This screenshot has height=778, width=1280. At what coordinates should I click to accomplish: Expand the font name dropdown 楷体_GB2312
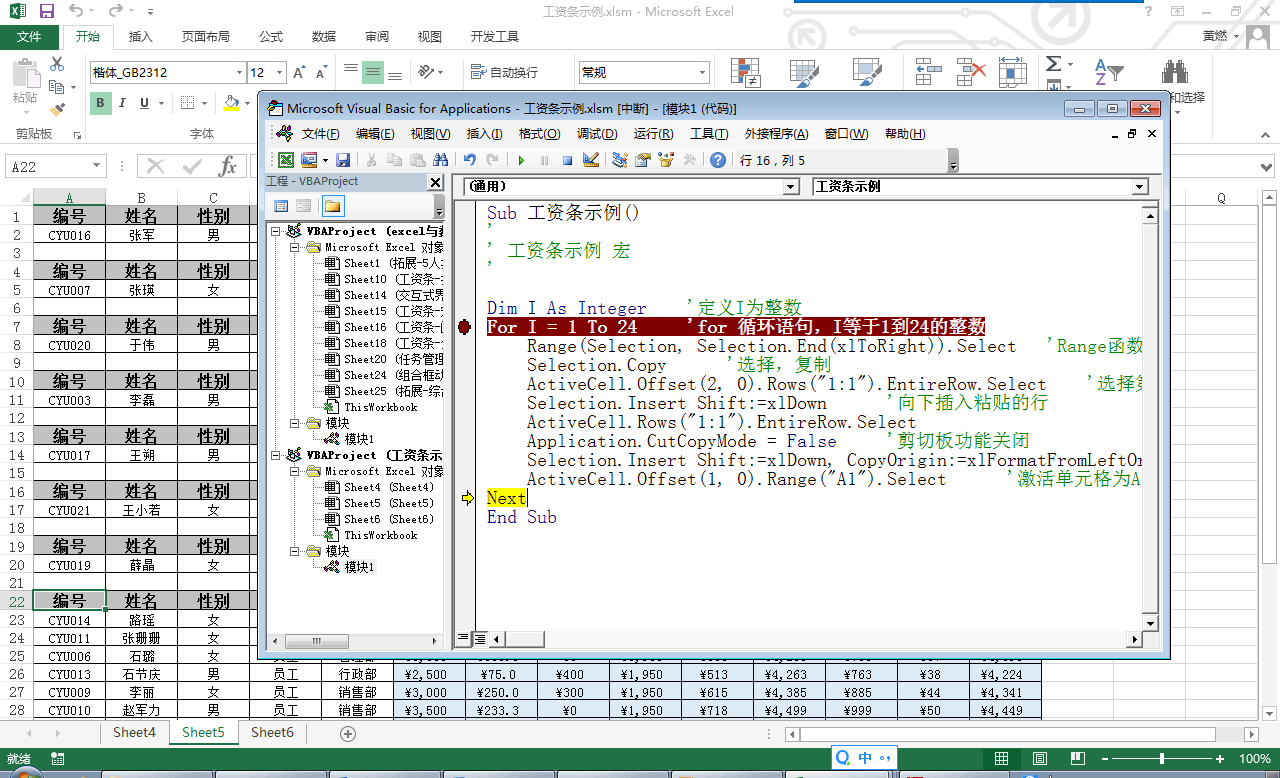(x=239, y=73)
